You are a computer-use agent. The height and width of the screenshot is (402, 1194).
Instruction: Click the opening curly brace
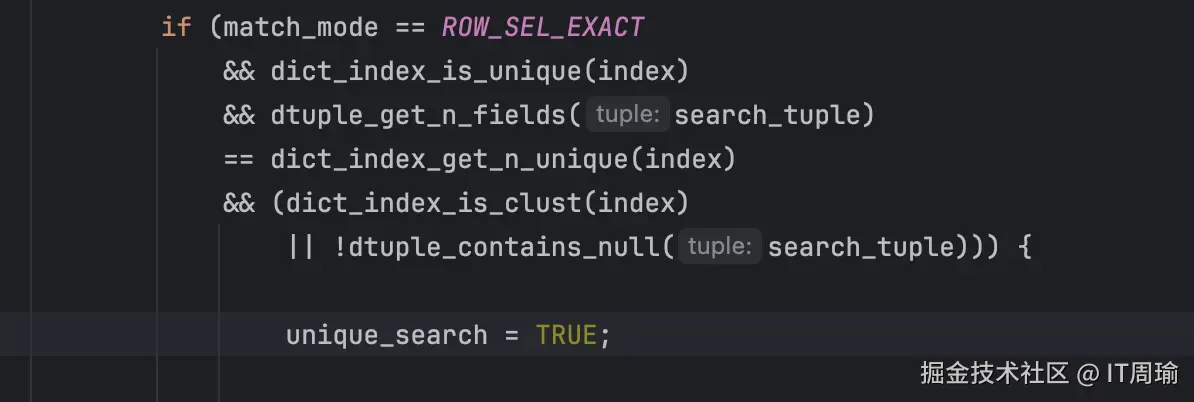tap(1022, 247)
